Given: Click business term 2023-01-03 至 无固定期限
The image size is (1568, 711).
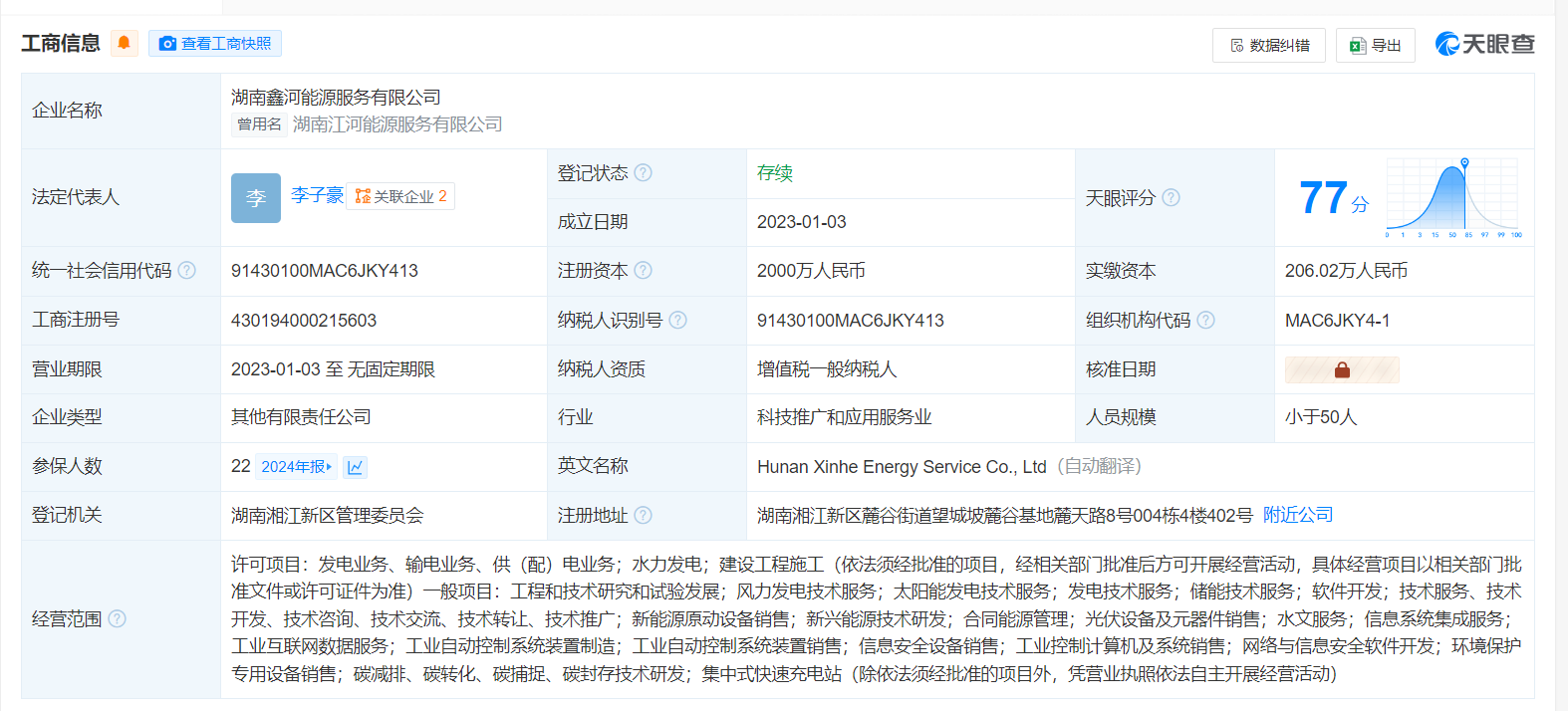Looking at the screenshot, I should point(333,369).
